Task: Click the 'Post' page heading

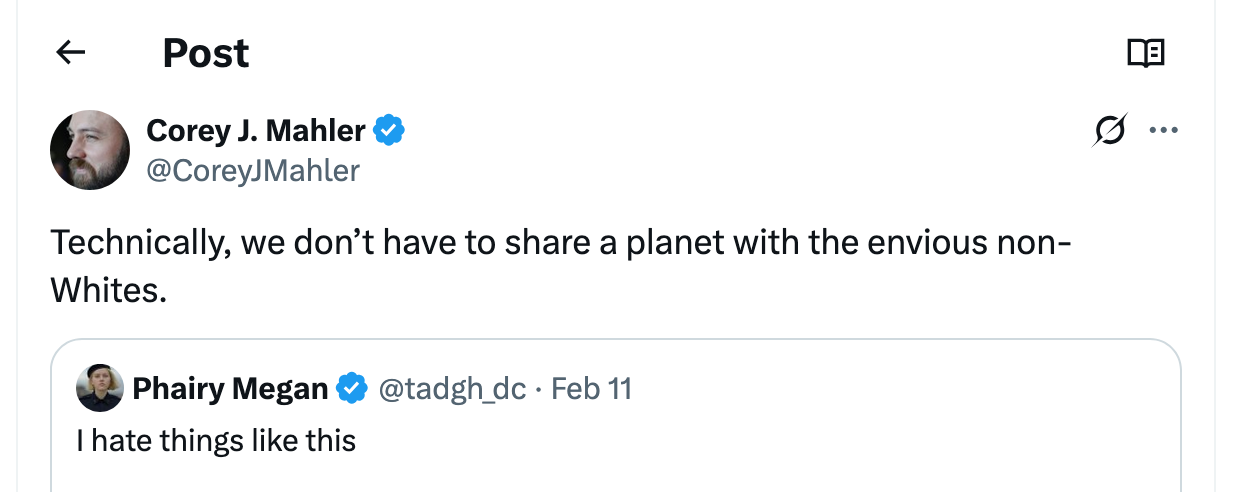Action: 206,53
